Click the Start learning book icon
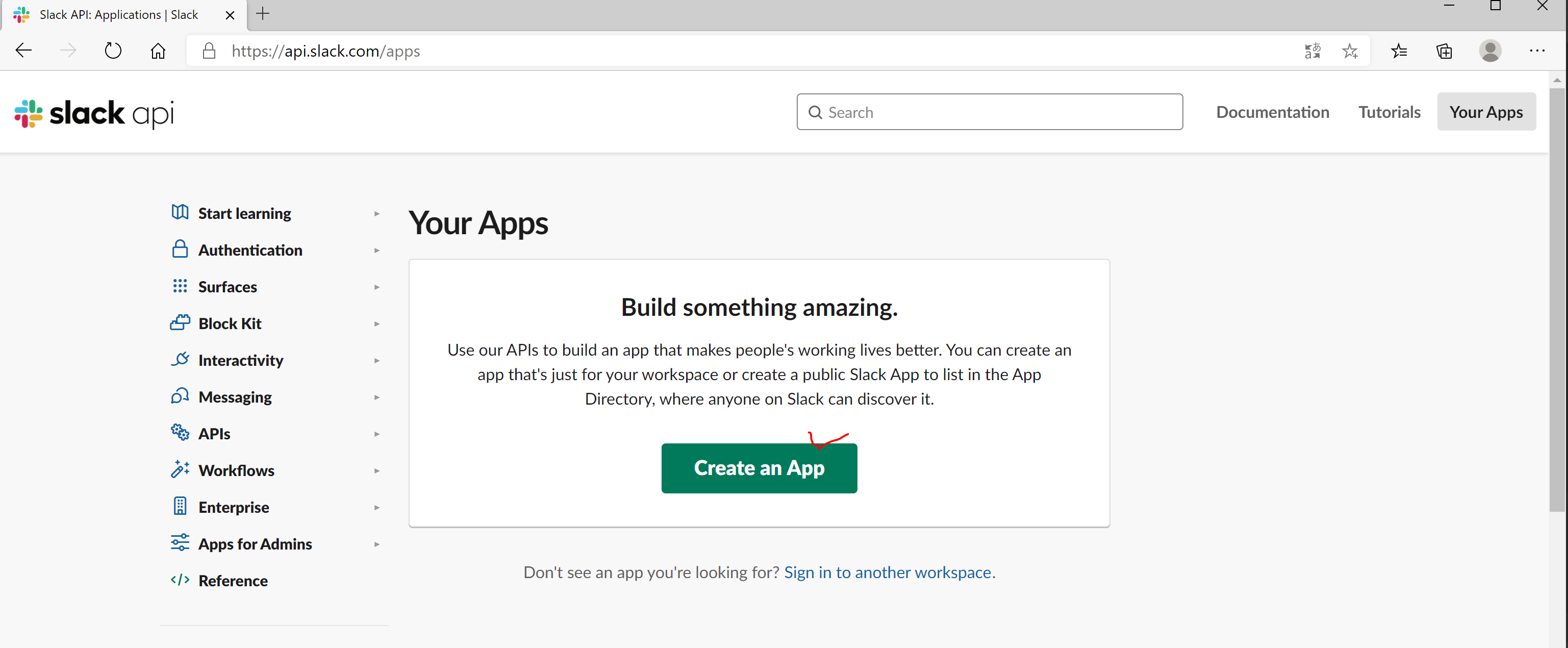Viewport: 1568px width, 648px height. point(180,213)
